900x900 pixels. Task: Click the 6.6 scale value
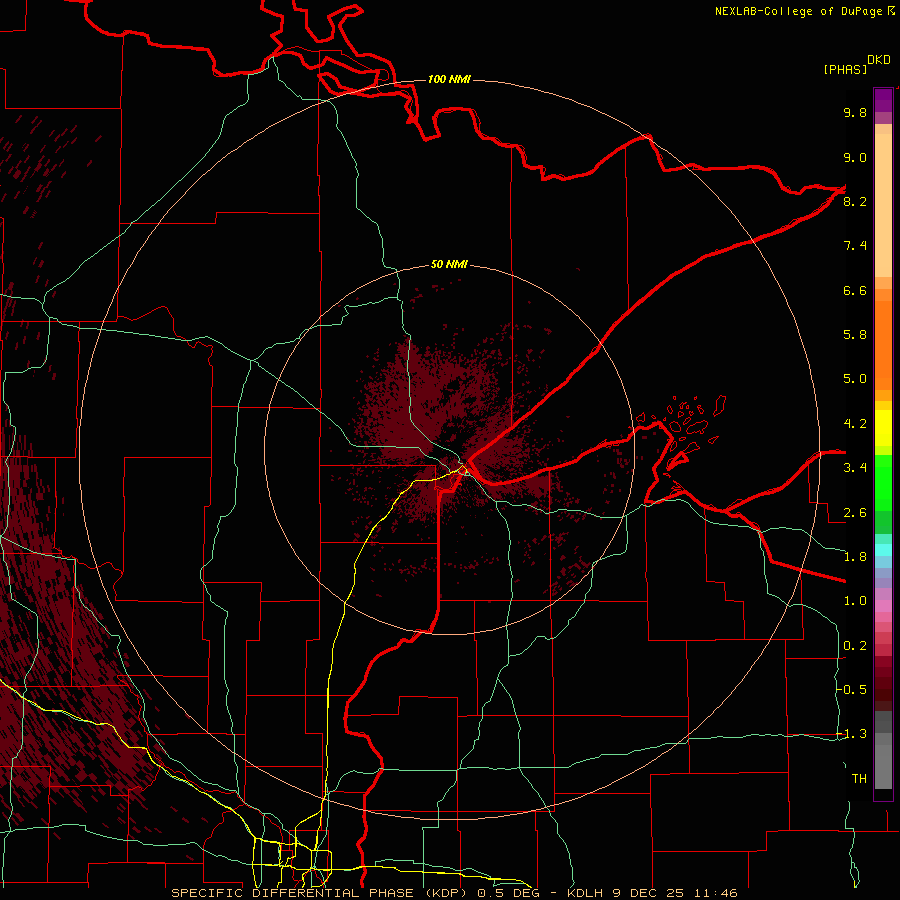pyautogui.click(x=855, y=290)
